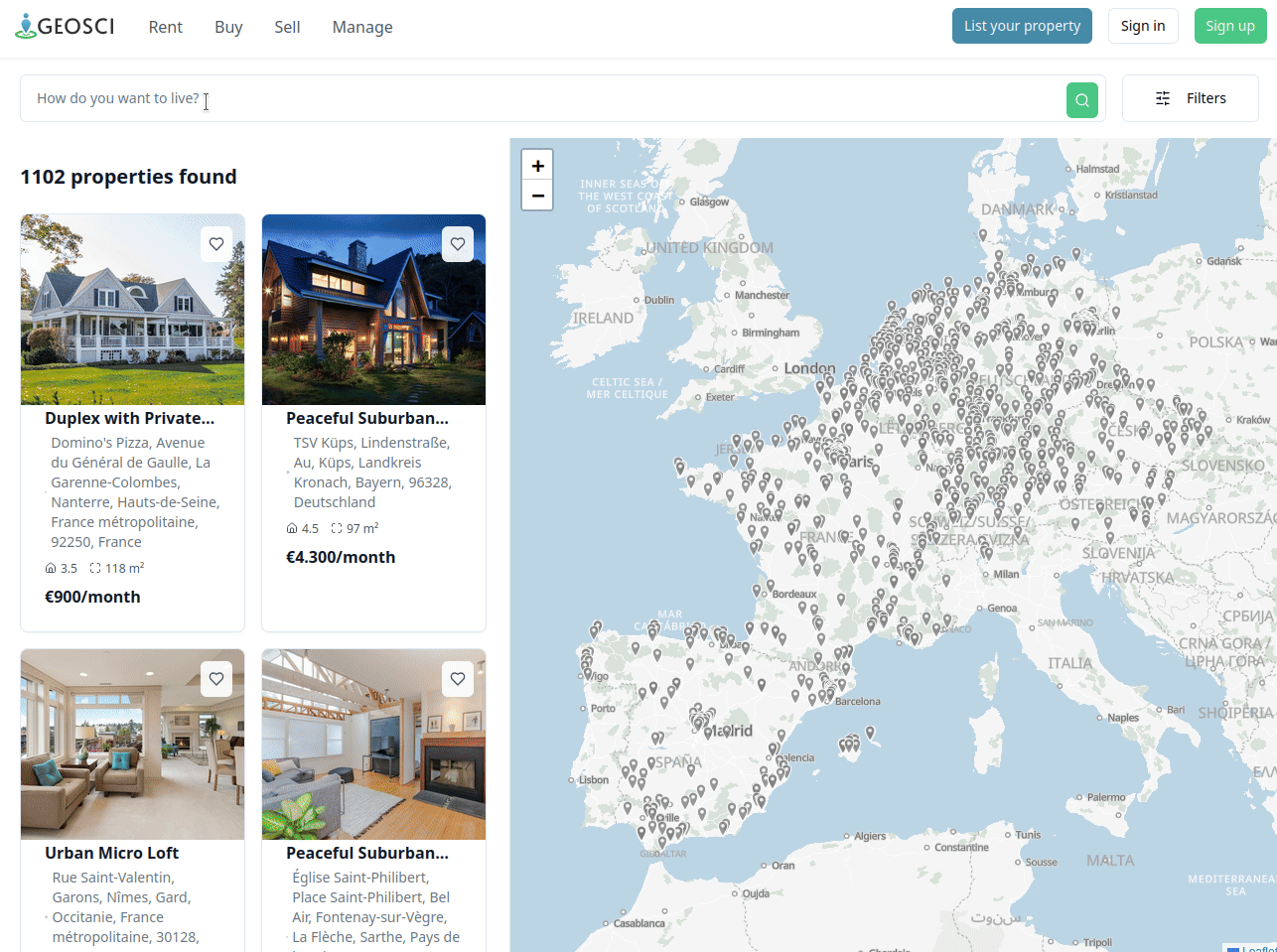Select Sell in the navigation bar
The image size is (1277, 952).
(287, 27)
